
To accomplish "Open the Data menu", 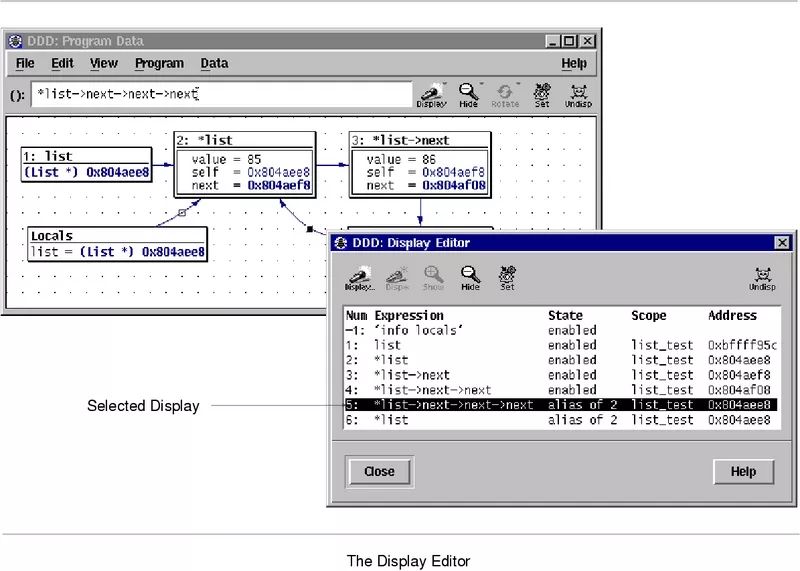I will (214, 63).
